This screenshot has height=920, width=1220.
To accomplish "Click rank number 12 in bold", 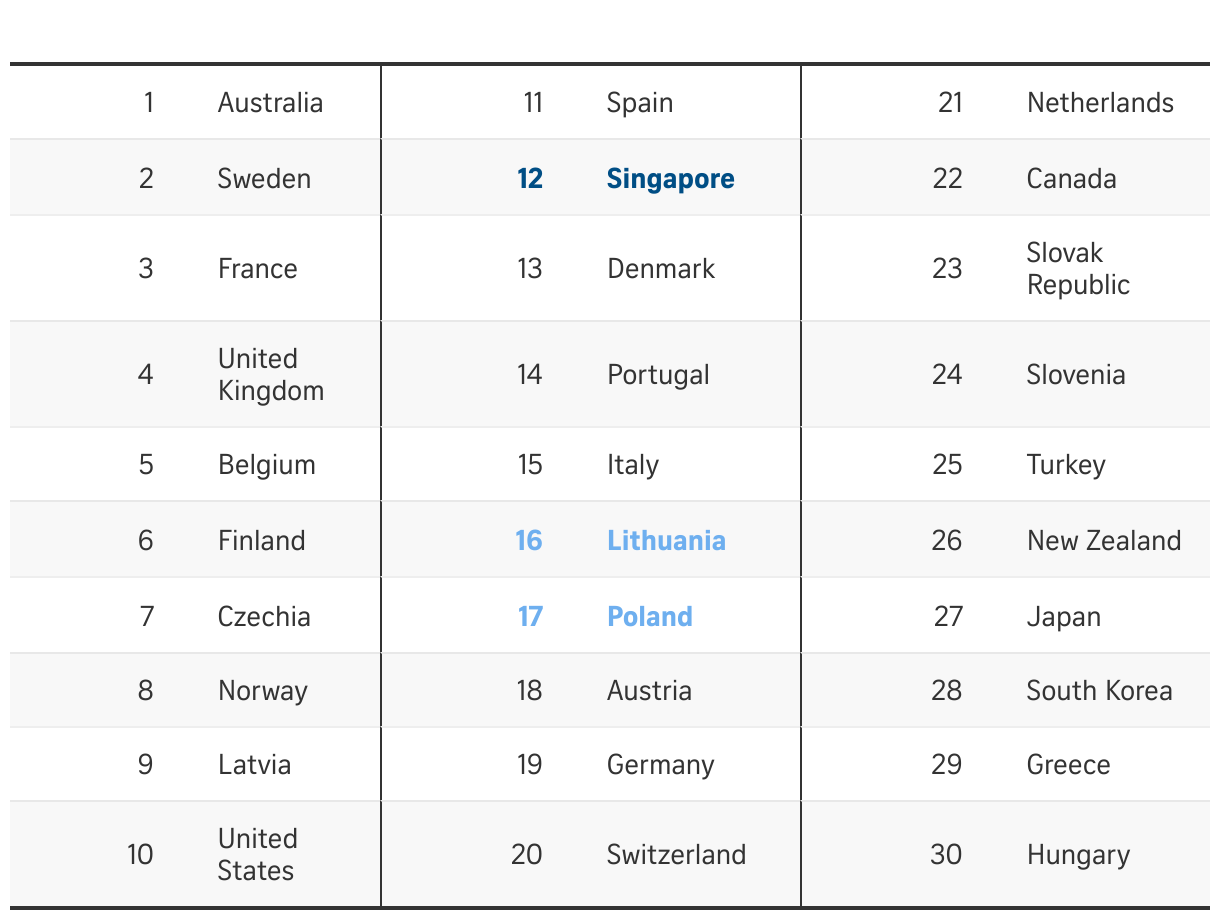I will (530, 179).
